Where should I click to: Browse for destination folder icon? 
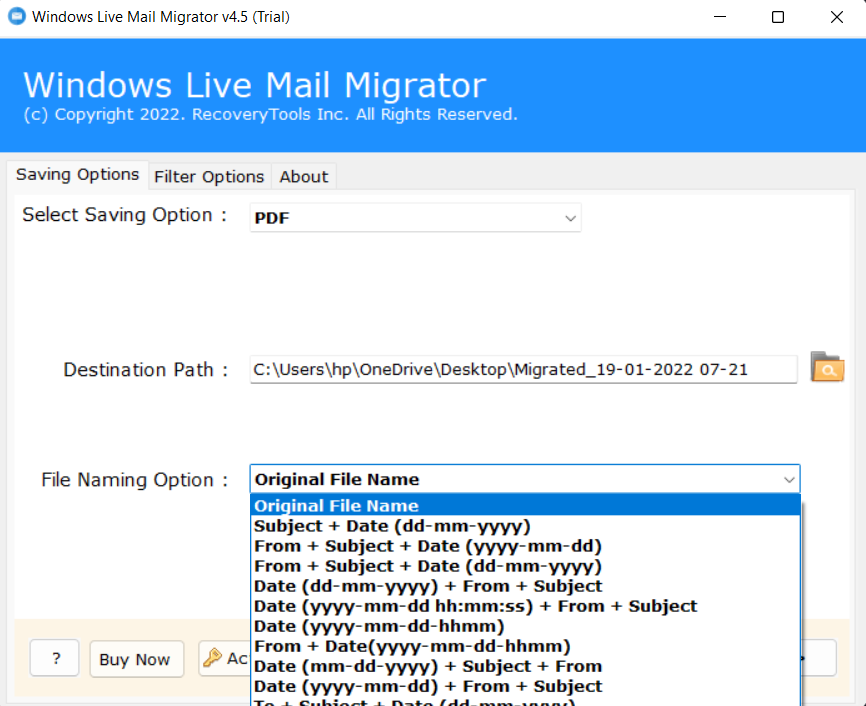827,367
